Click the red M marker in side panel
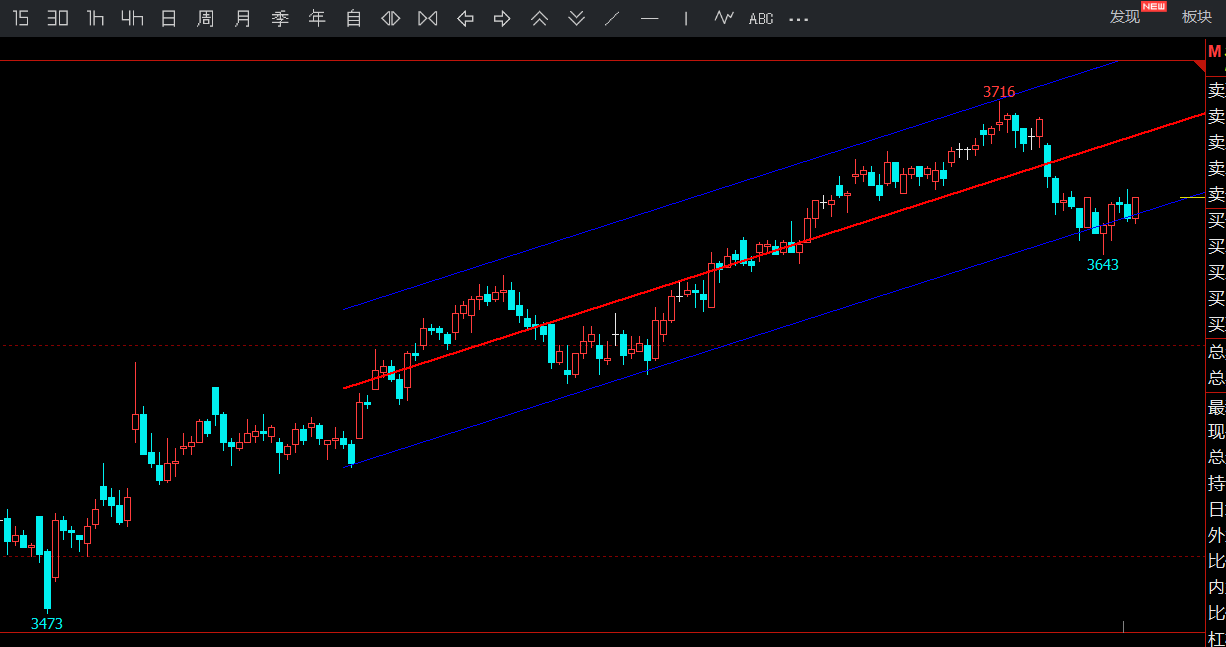 coord(1216,51)
